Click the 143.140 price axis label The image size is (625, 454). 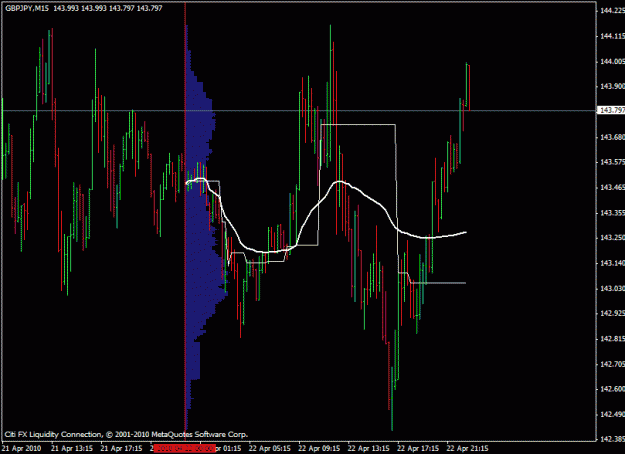tap(612, 263)
